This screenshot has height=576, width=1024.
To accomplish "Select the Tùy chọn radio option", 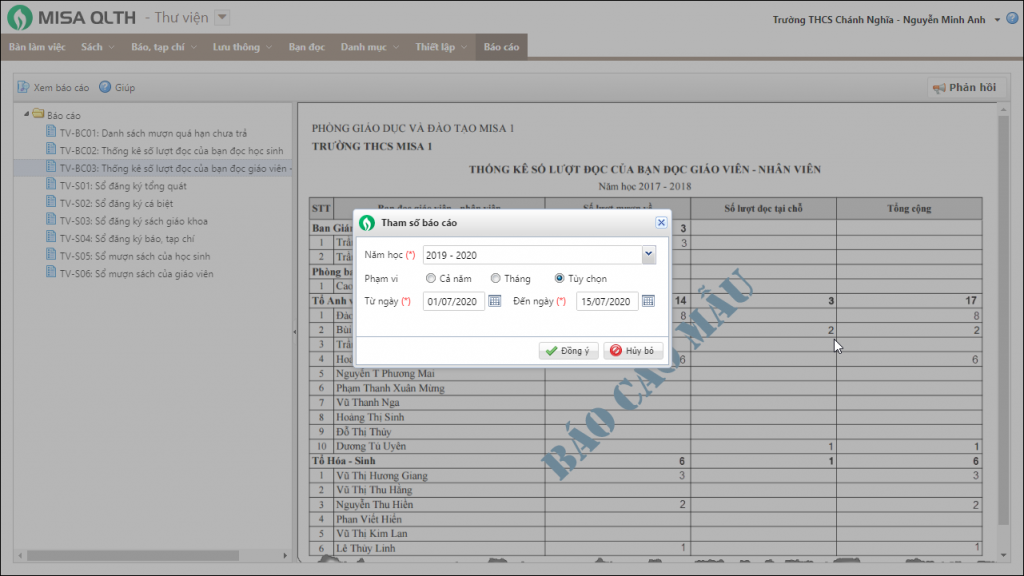I will click(559, 278).
